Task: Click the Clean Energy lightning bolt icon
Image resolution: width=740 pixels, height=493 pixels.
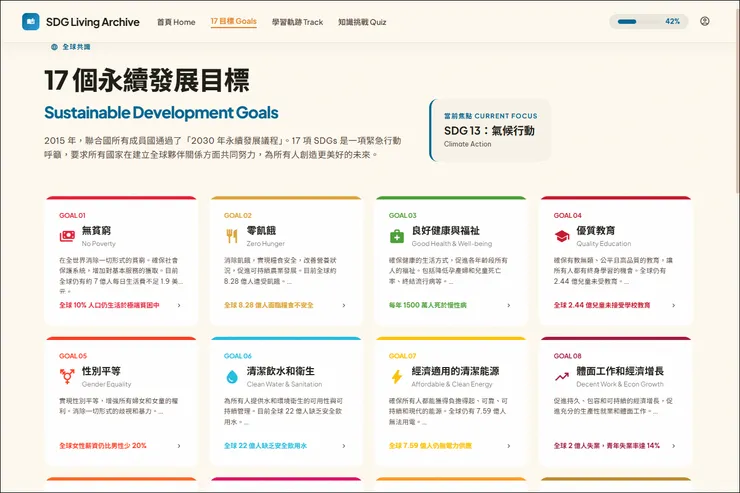Action: click(397, 376)
